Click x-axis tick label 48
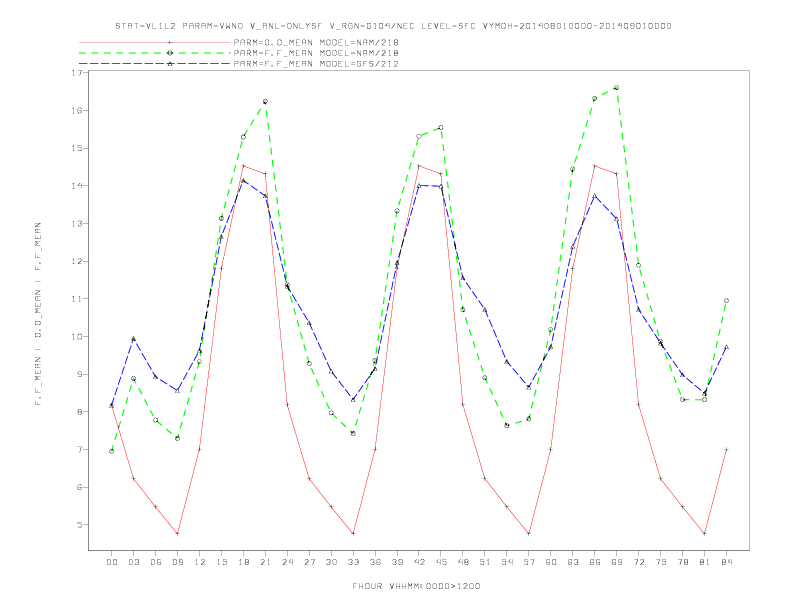The image size is (792, 612). pyautogui.click(x=463, y=562)
